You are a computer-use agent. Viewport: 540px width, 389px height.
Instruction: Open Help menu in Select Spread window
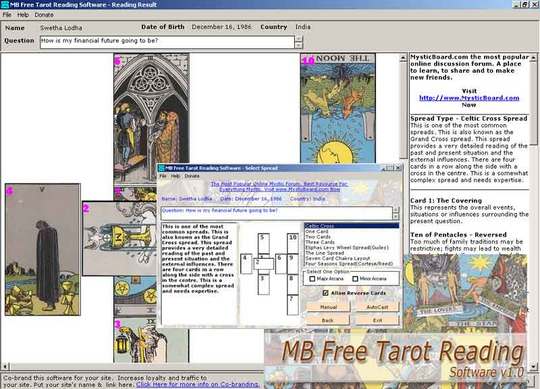[175, 176]
